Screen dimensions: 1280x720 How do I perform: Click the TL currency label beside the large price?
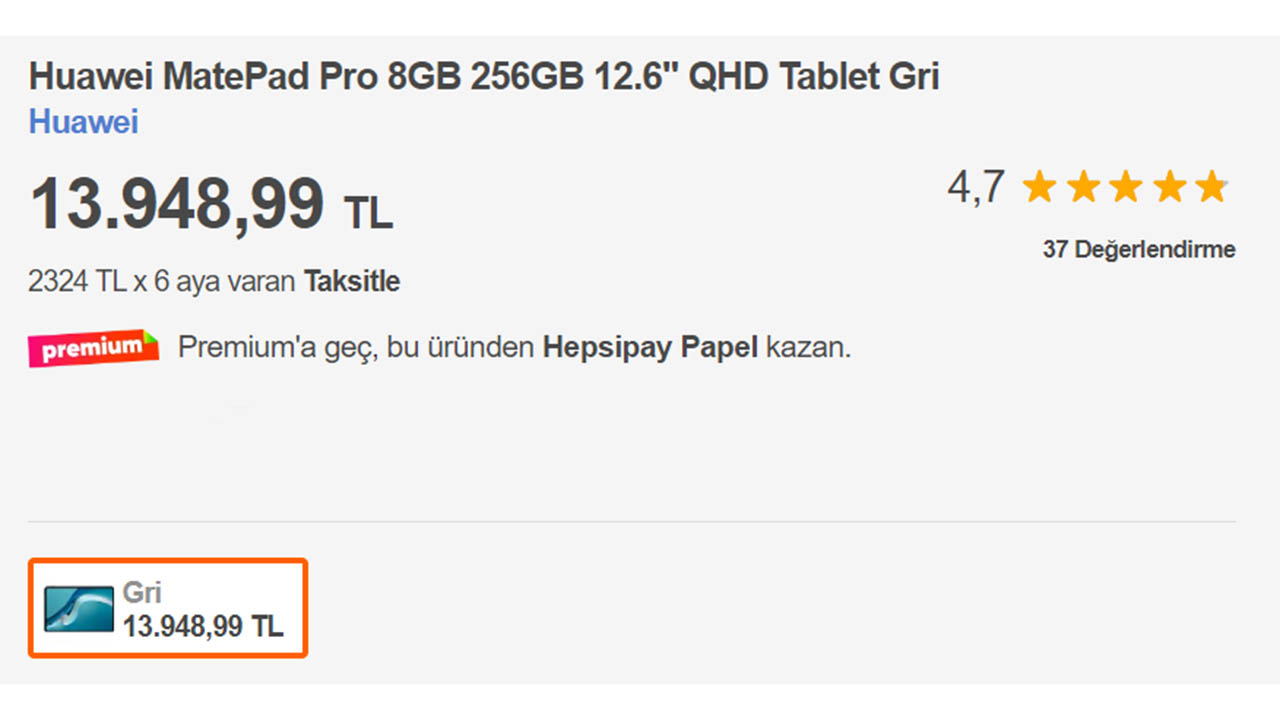click(x=368, y=212)
